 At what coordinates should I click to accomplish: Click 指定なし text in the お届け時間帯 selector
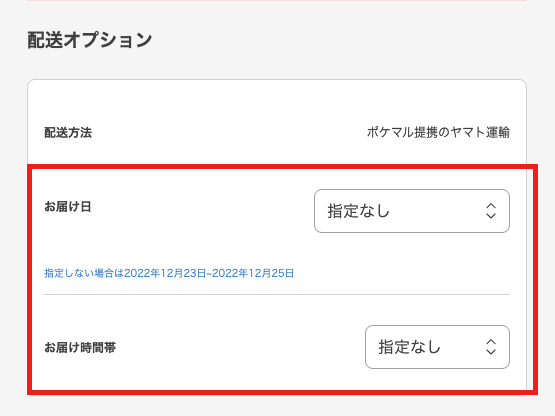(x=409, y=347)
